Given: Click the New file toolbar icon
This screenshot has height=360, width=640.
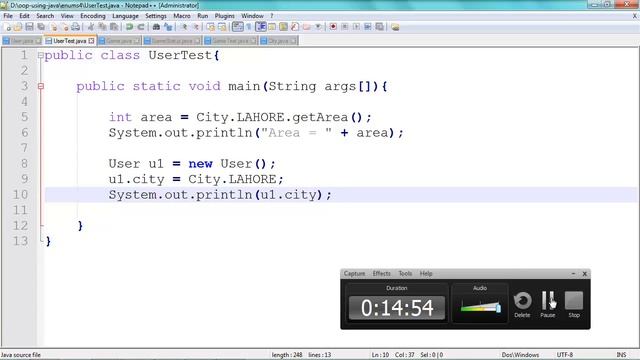Looking at the screenshot, I should pos(7,27).
